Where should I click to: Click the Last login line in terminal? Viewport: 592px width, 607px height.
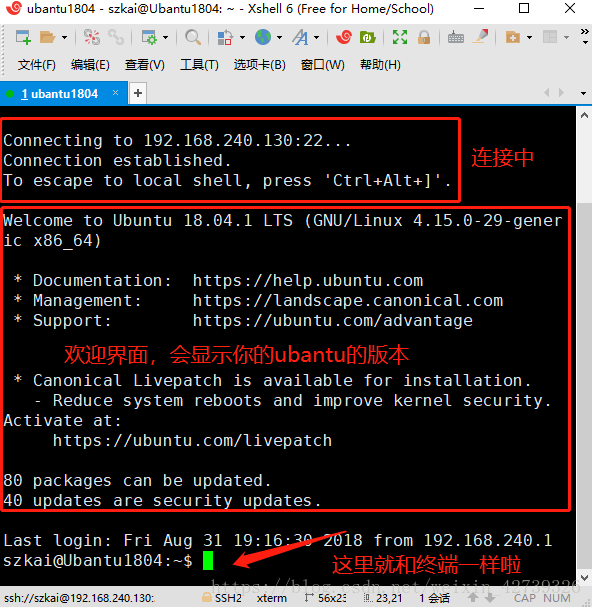pos(278,540)
